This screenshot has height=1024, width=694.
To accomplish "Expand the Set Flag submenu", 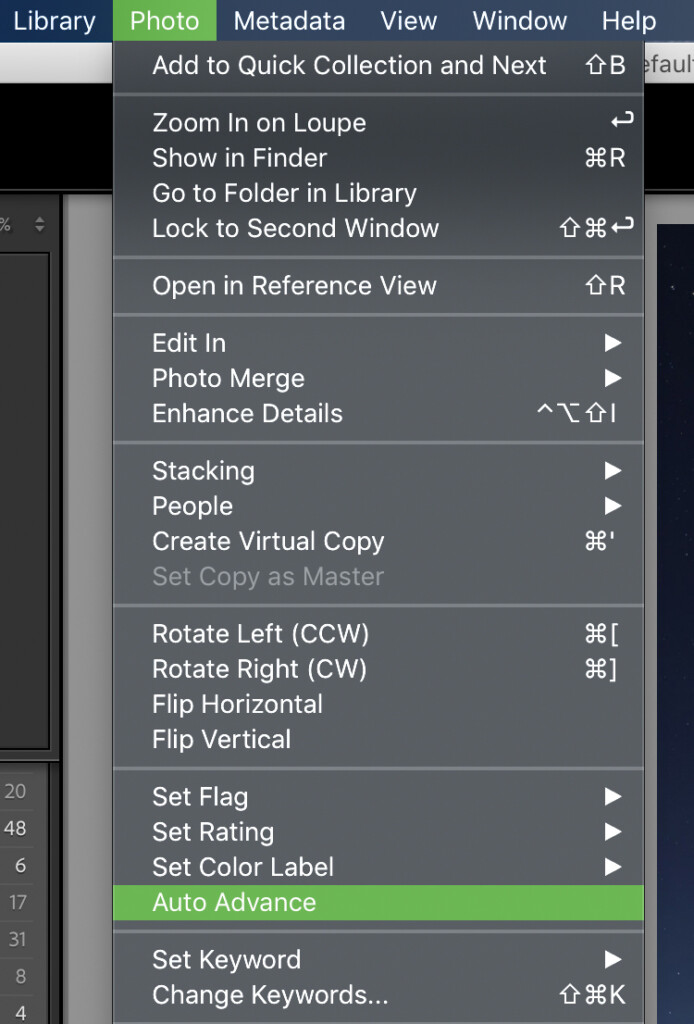I will pyautogui.click(x=378, y=797).
